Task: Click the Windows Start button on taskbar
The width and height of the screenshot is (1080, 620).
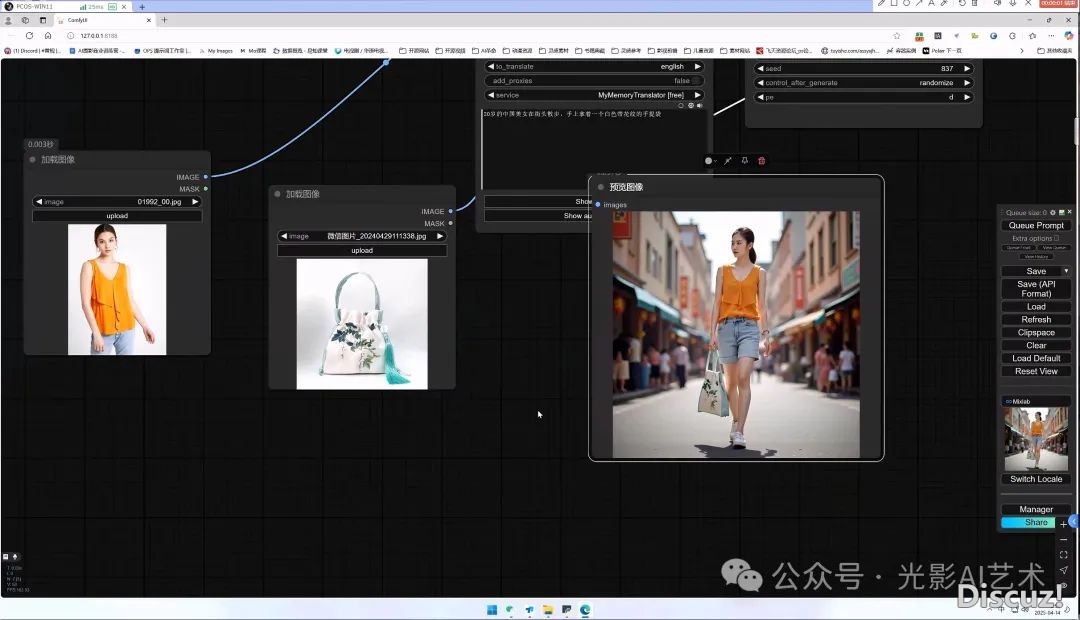Action: pyautogui.click(x=492, y=610)
